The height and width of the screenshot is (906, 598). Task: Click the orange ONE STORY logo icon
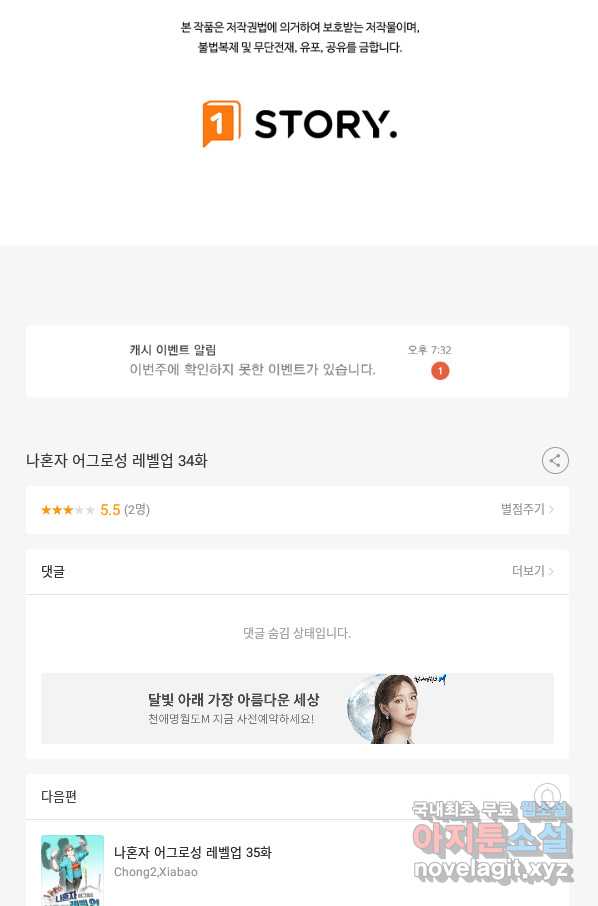[x=221, y=124]
